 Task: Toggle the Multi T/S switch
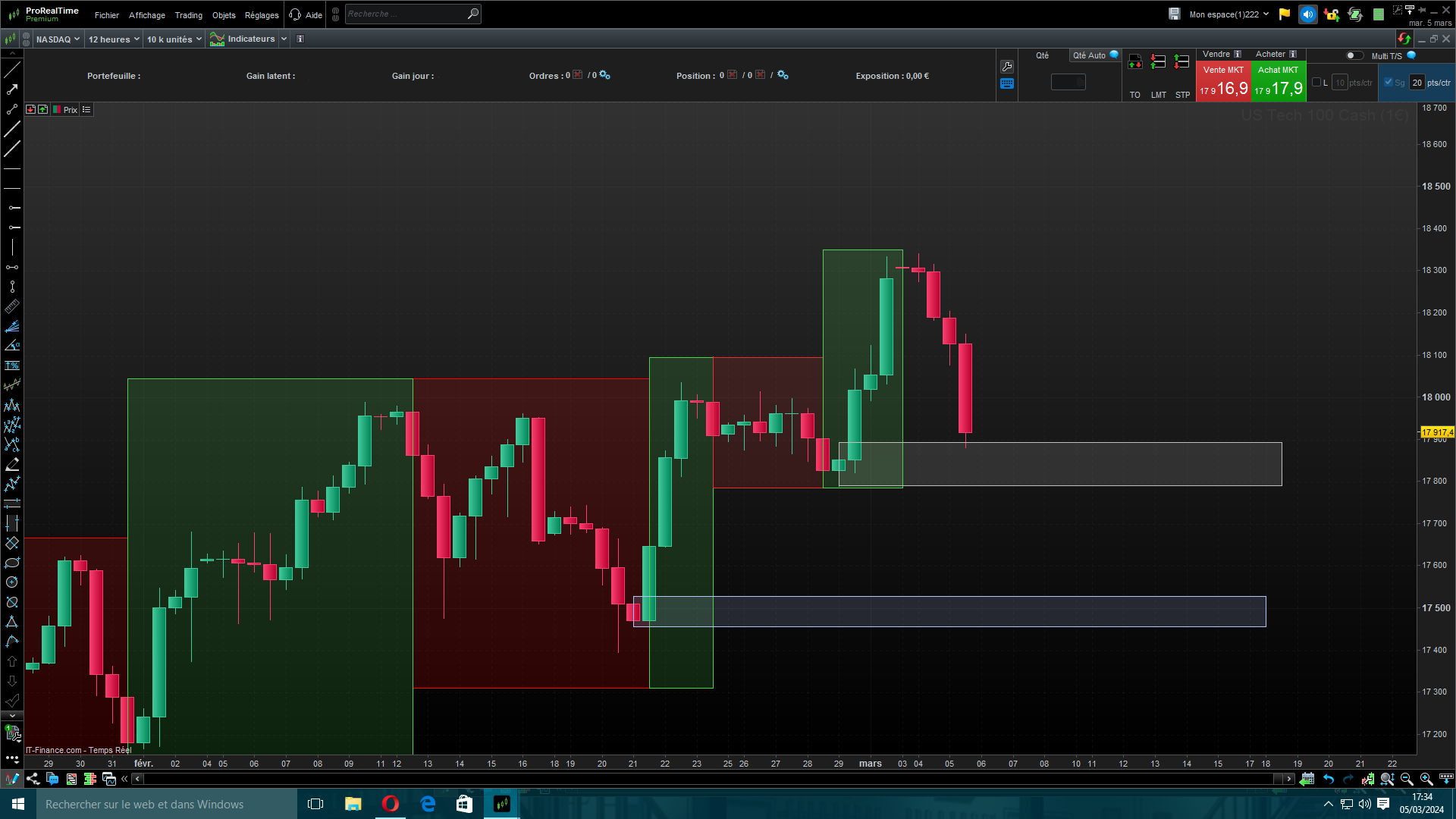(x=1354, y=55)
